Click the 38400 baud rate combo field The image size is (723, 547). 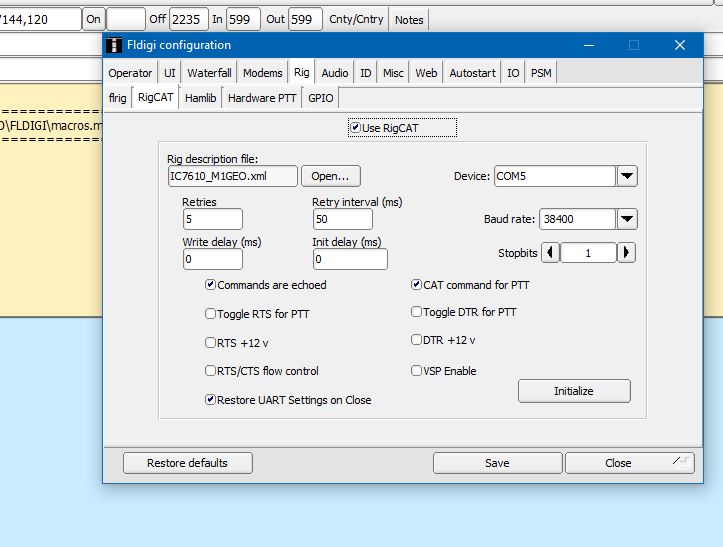tap(578, 219)
